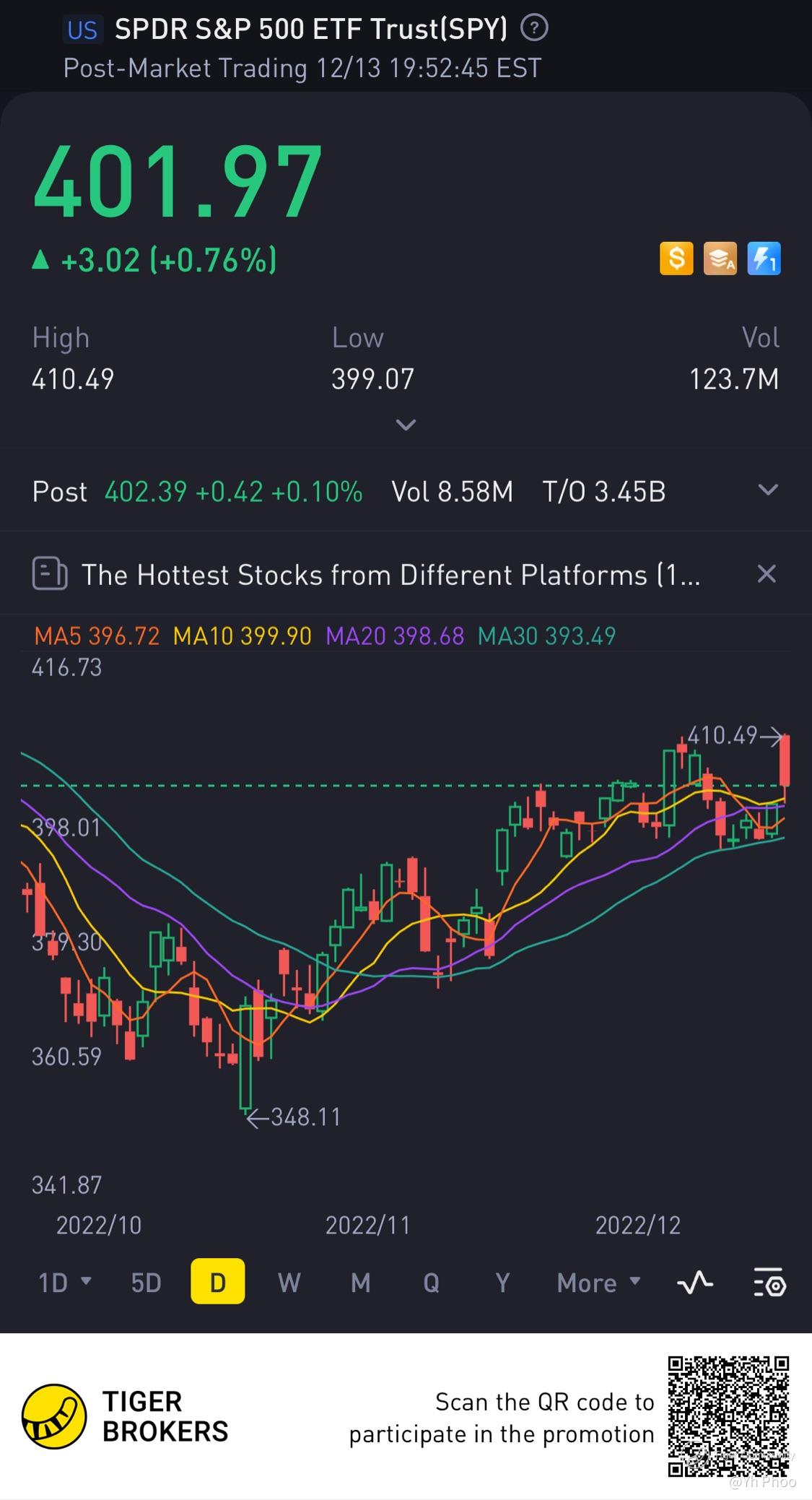Viewport: 812px width, 1500px height.
Task: Tap the help question mark icon
Action: 534,29
